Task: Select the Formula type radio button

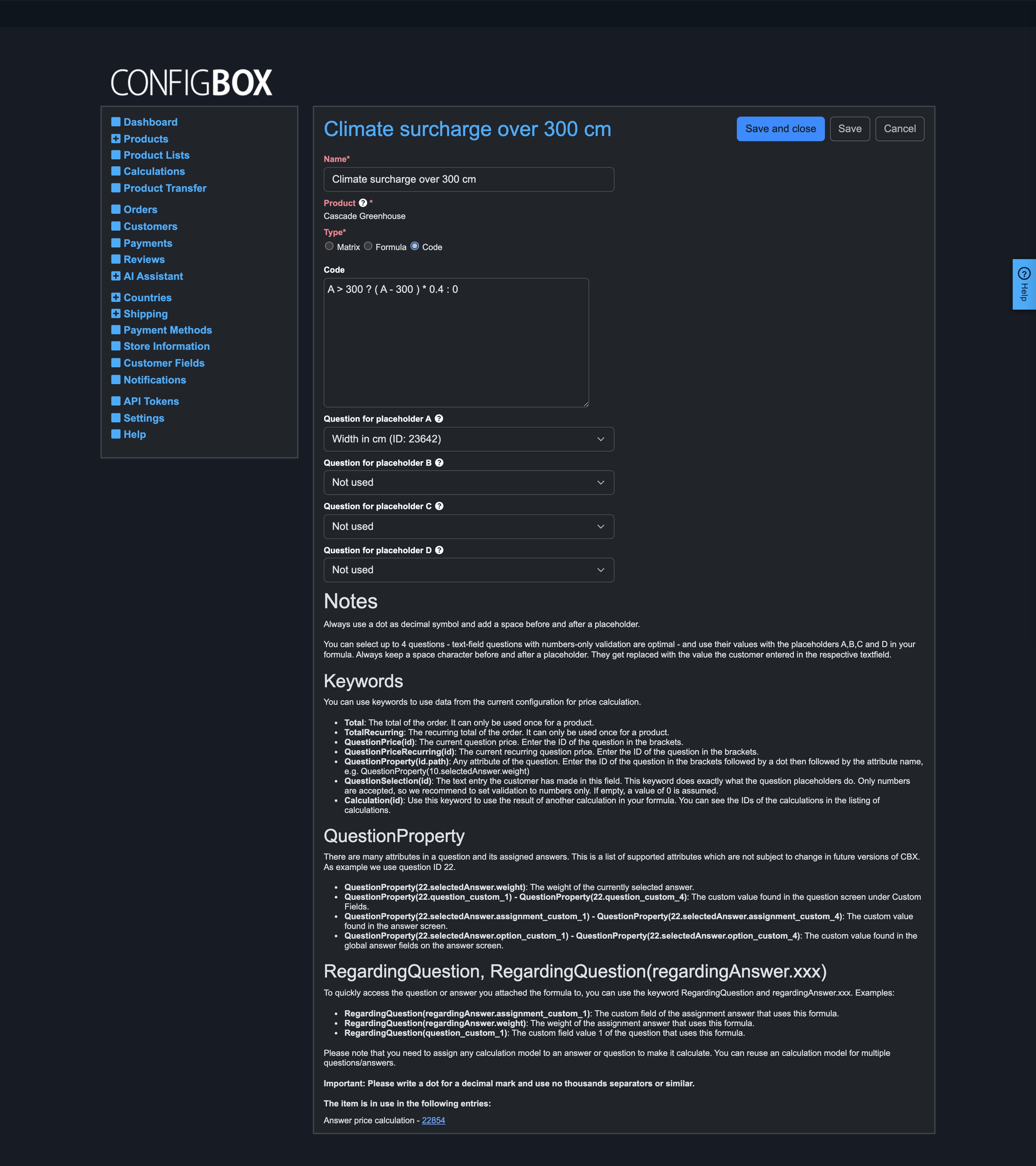Action: (368, 246)
